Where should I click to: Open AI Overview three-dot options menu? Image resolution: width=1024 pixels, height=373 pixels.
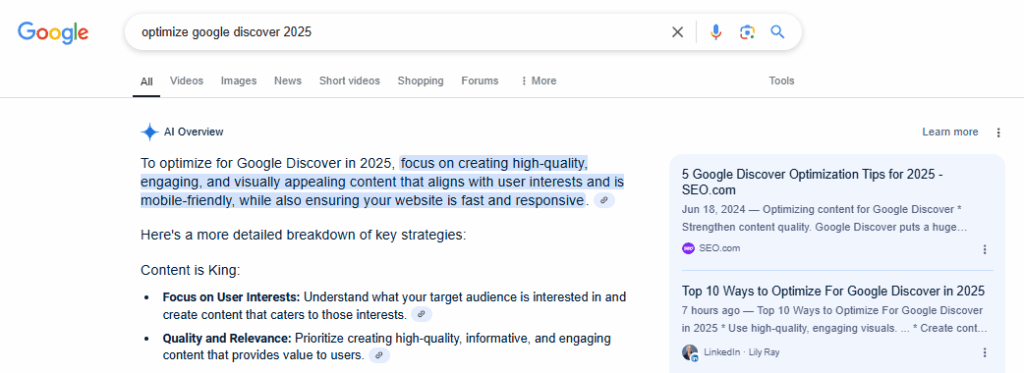(998, 133)
